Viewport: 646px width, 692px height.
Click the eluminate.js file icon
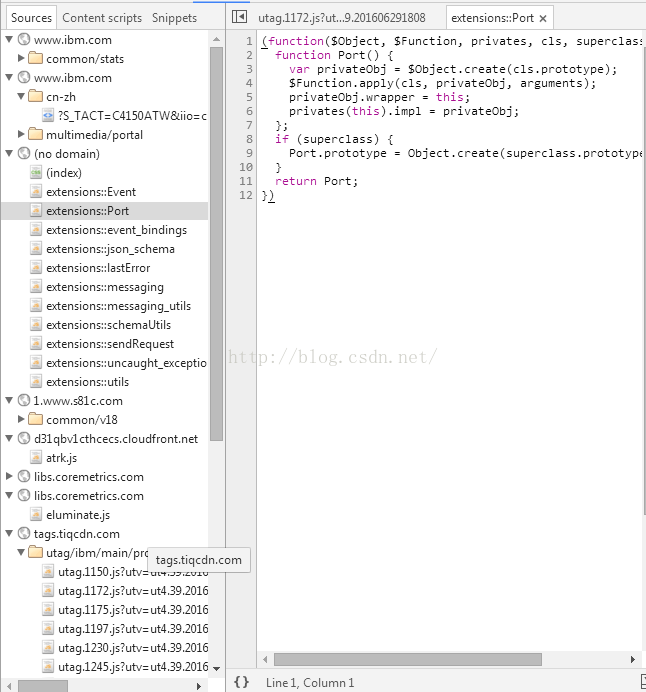(36, 515)
